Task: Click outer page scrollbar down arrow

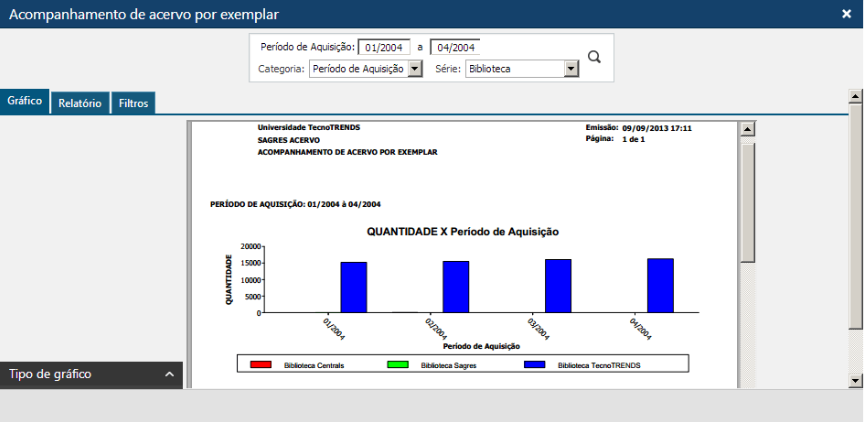Action: 855,381
